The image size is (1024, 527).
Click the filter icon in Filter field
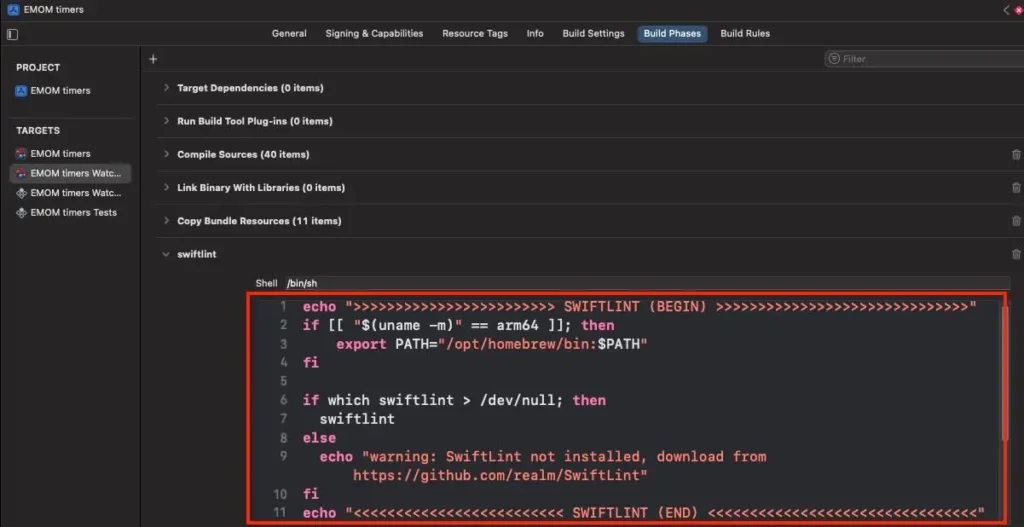tap(834, 59)
